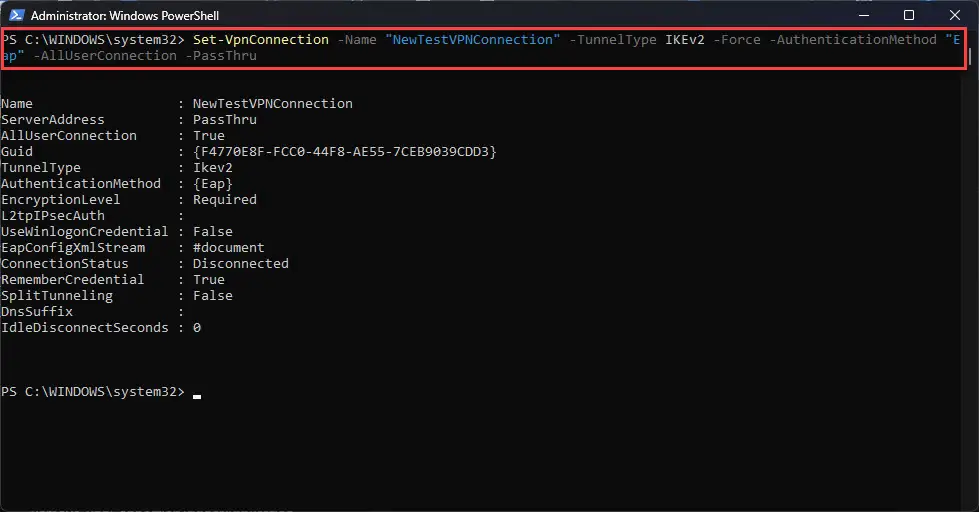979x512 pixels.
Task: Minimize the PowerShell window
Action: pos(864,15)
